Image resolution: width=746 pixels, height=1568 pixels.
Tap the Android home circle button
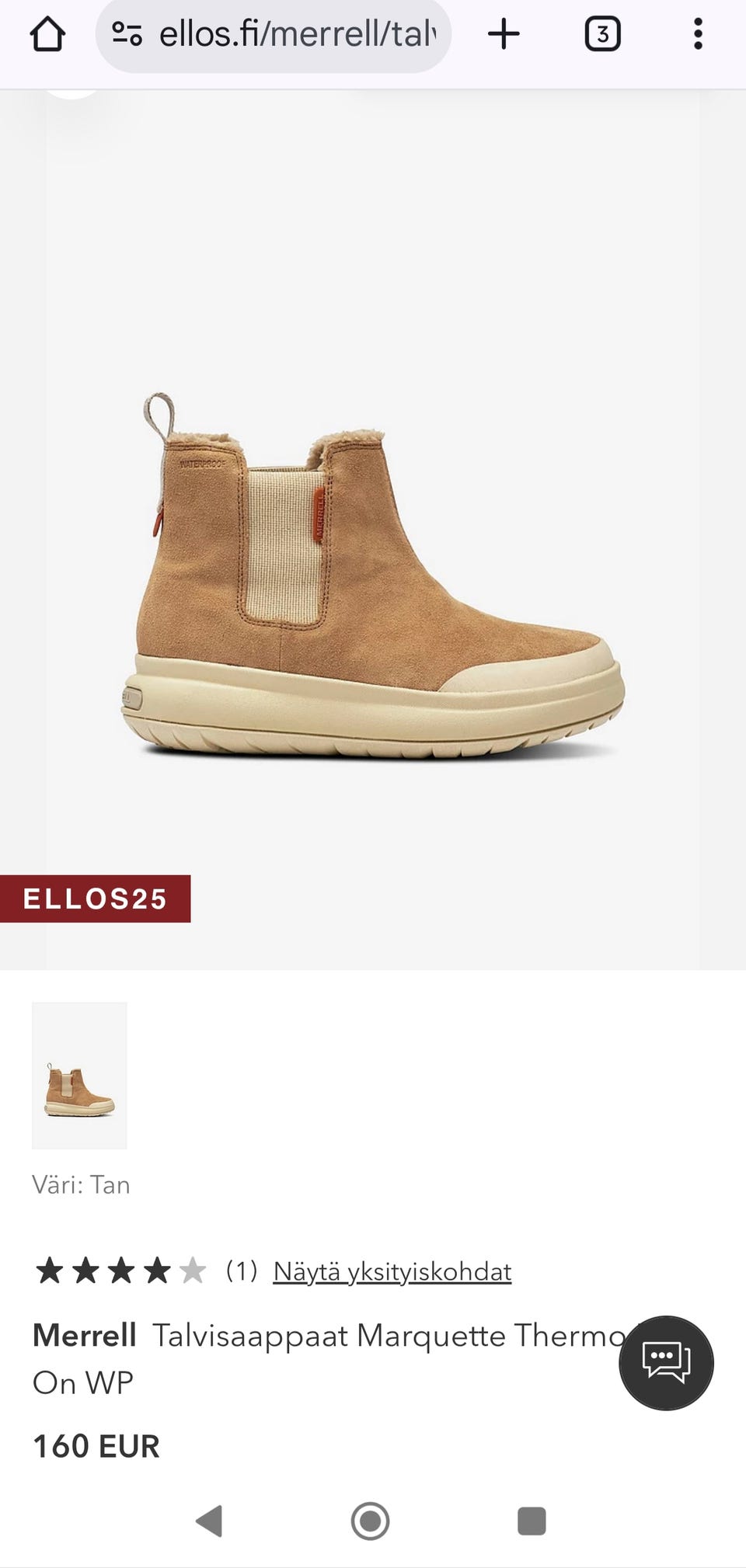click(x=370, y=1521)
